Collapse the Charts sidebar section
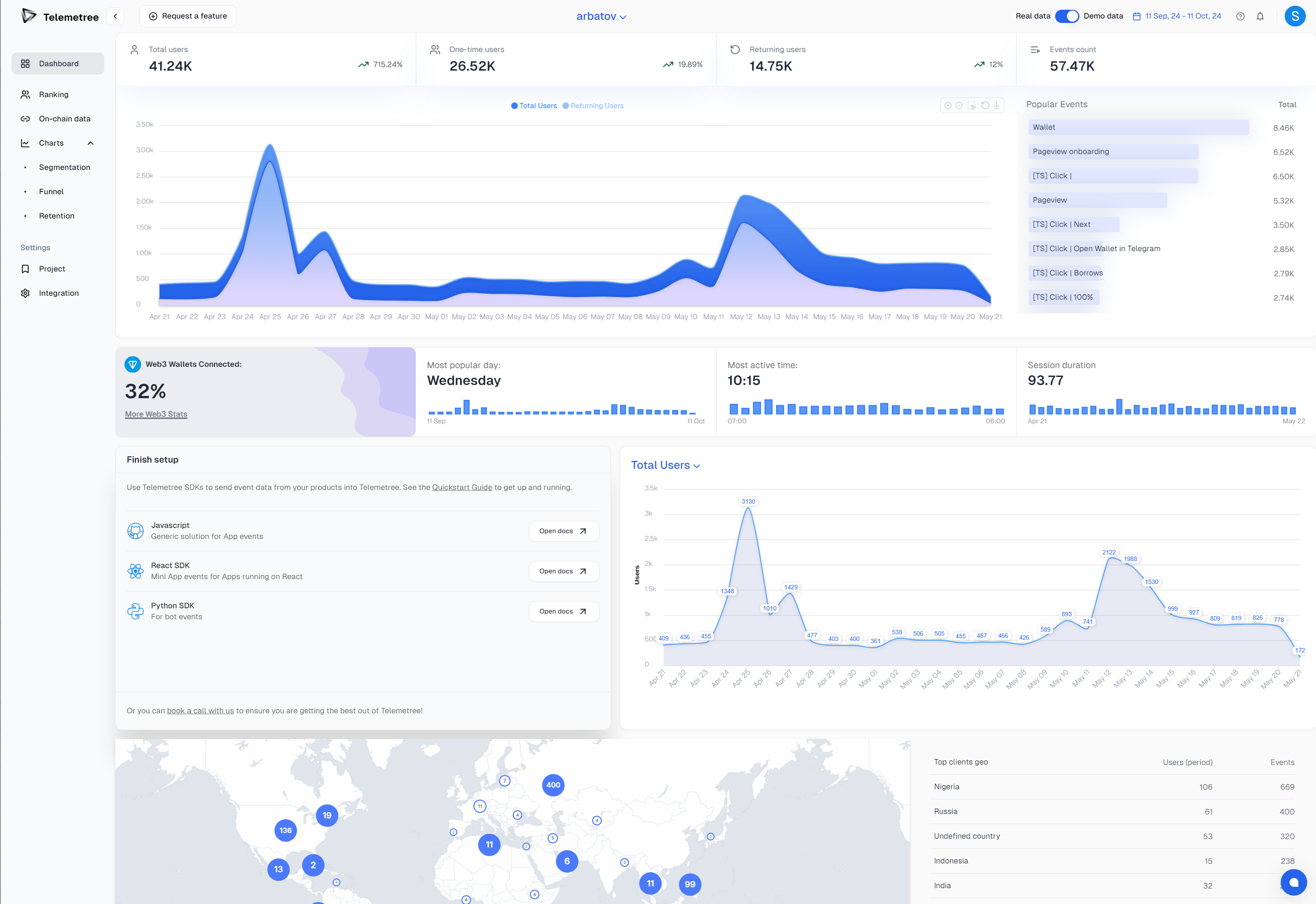This screenshot has width=1316, height=904. (90, 143)
